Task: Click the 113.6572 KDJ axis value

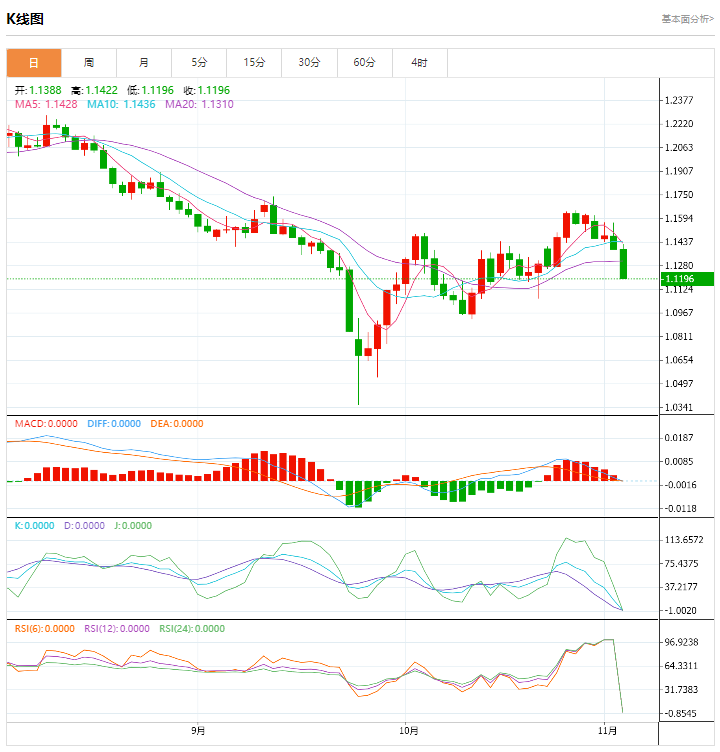Action: [x=684, y=540]
